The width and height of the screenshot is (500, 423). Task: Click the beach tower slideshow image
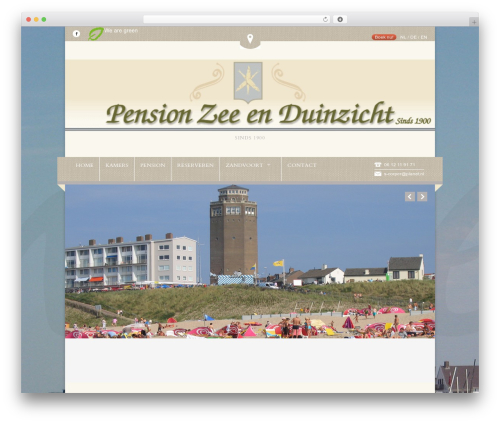click(x=250, y=262)
